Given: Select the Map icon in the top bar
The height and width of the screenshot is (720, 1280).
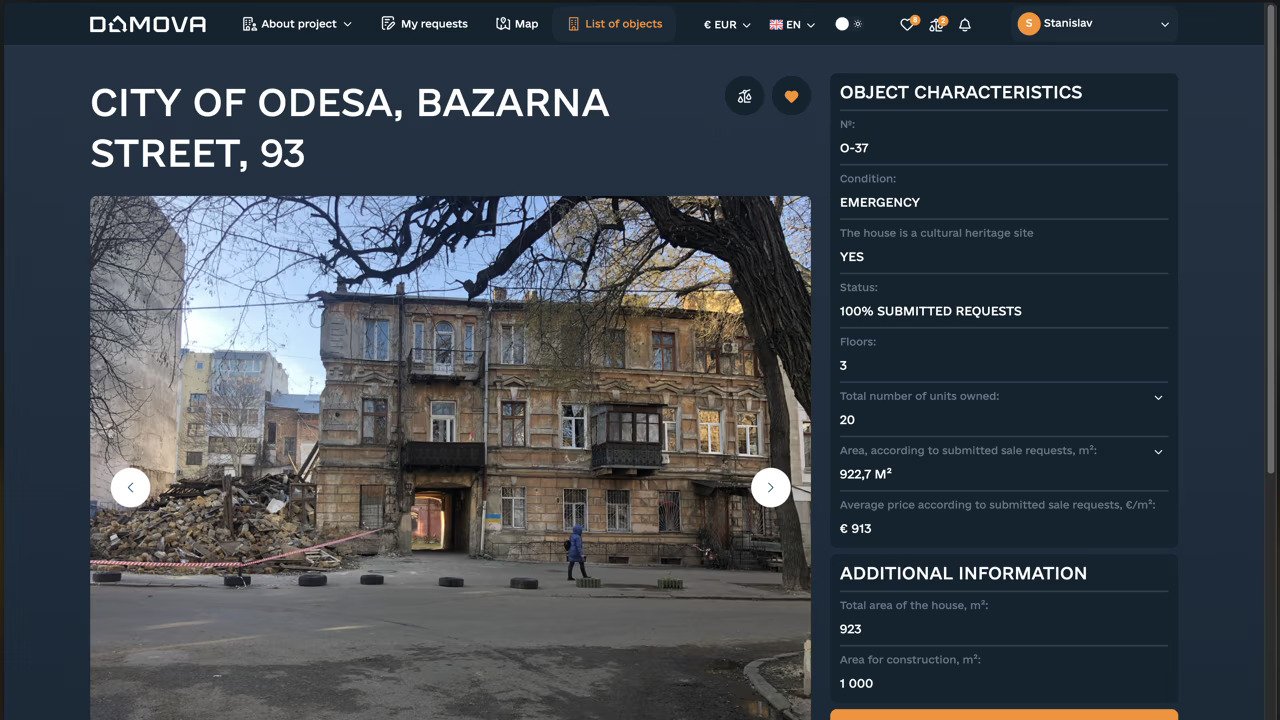Looking at the screenshot, I should pyautogui.click(x=516, y=23).
